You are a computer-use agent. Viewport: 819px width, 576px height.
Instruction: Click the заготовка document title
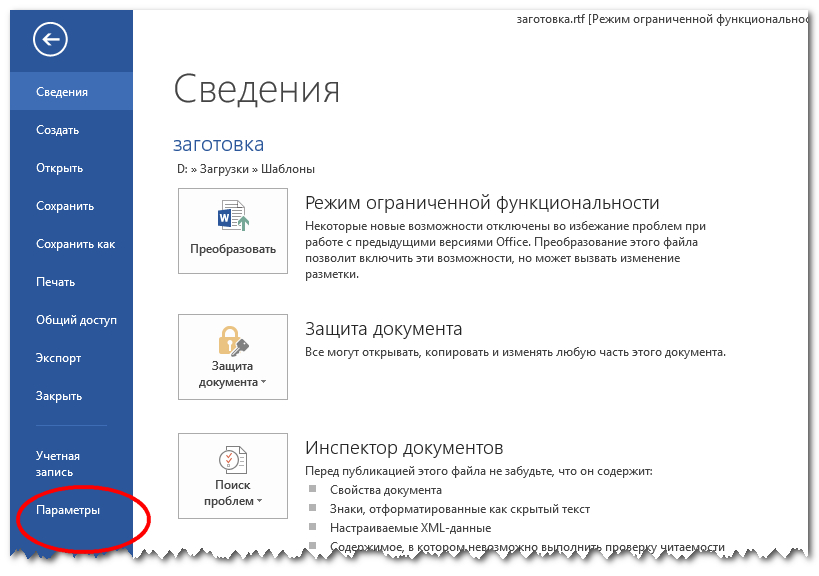point(218,145)
